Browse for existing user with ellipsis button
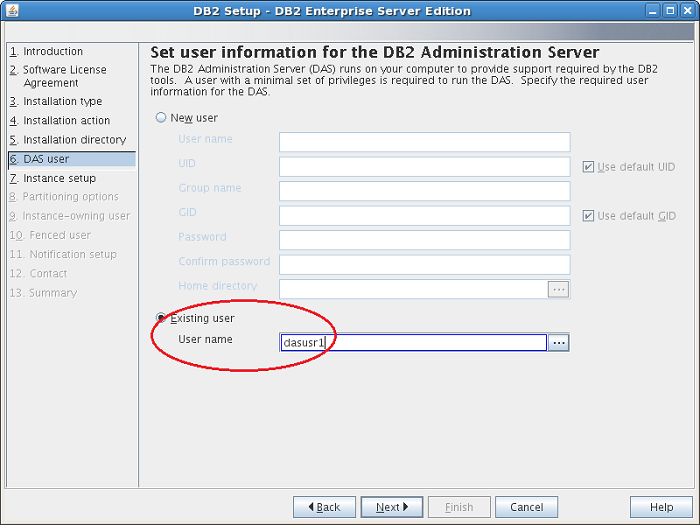The width and height of the screenshot is (700, 525). click(x=558, y=343)
